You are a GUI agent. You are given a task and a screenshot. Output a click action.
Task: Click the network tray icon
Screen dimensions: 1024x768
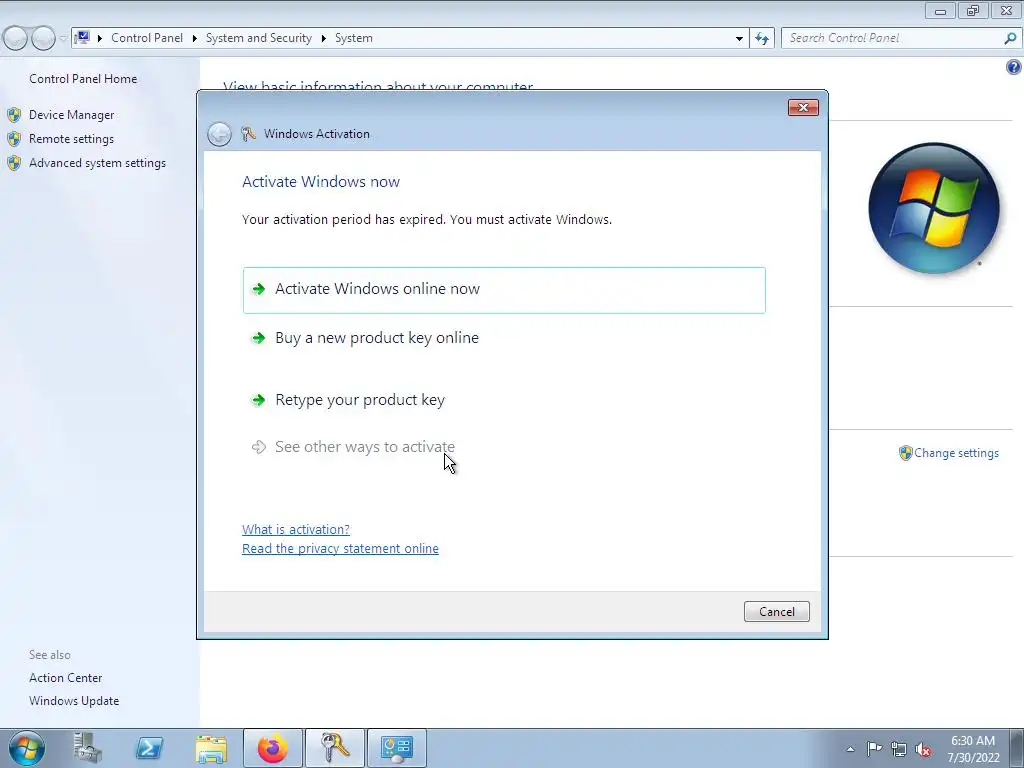pos(899,749)
